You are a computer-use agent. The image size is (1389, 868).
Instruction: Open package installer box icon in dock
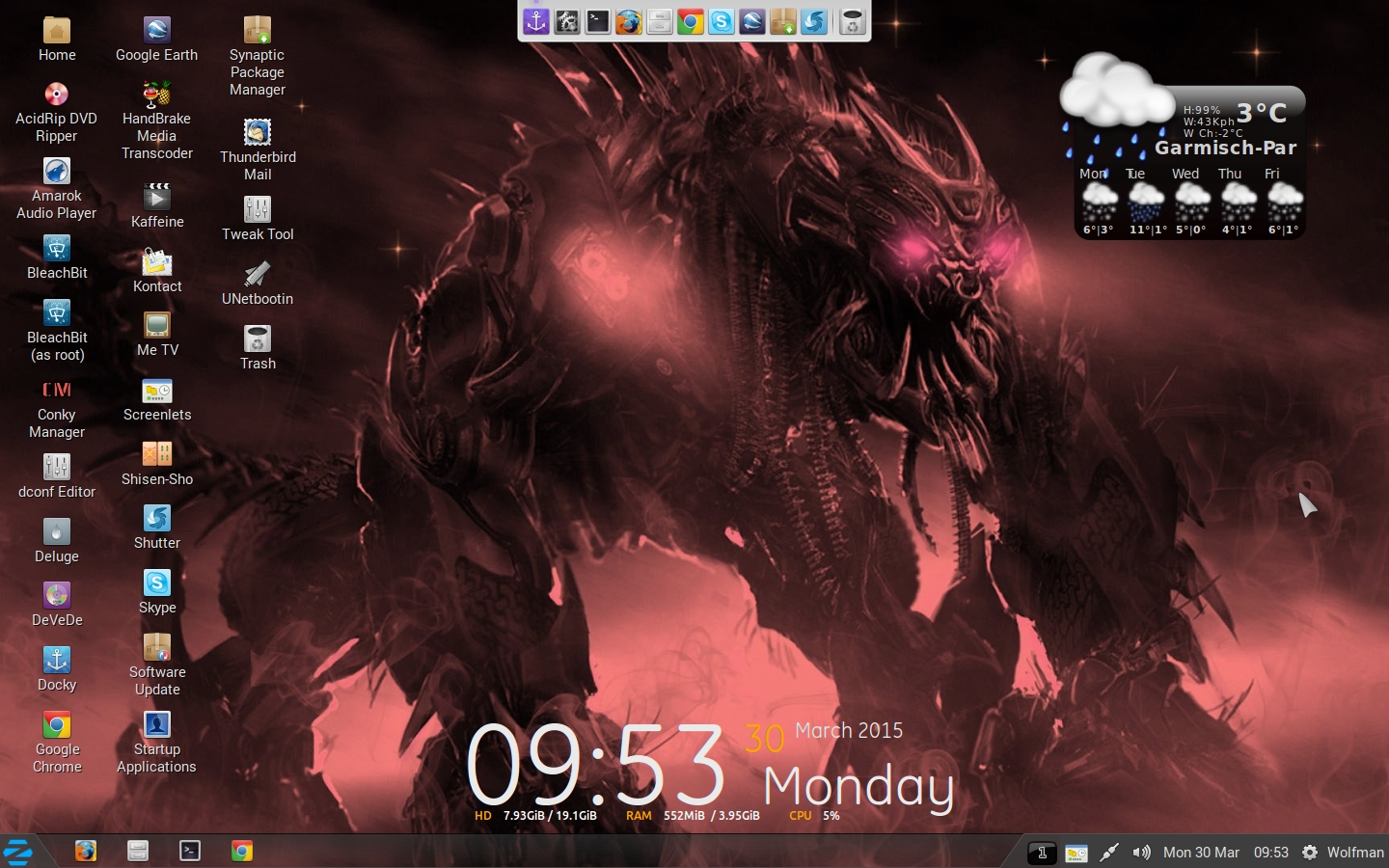[783, 20]
